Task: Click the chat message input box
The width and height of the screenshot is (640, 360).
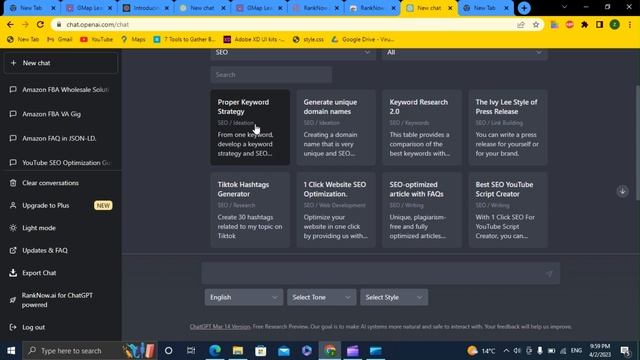Action: pyautogui.click(x=380, y=273)
